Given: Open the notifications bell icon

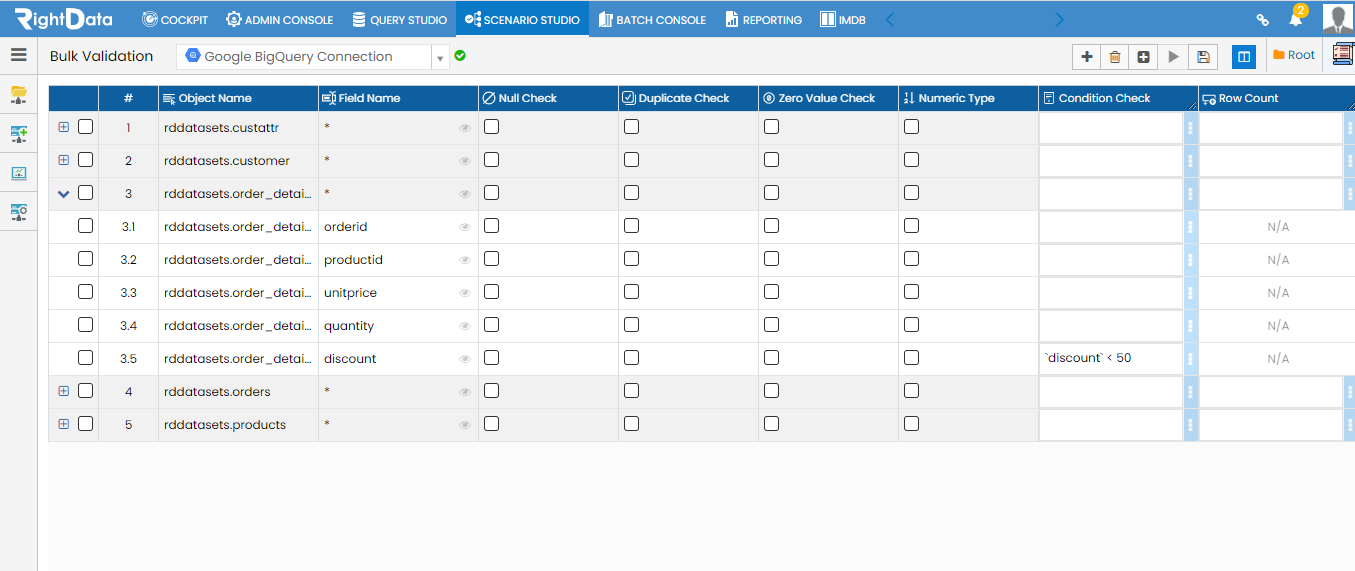Looking at the screenshot, I should 1296,19.
